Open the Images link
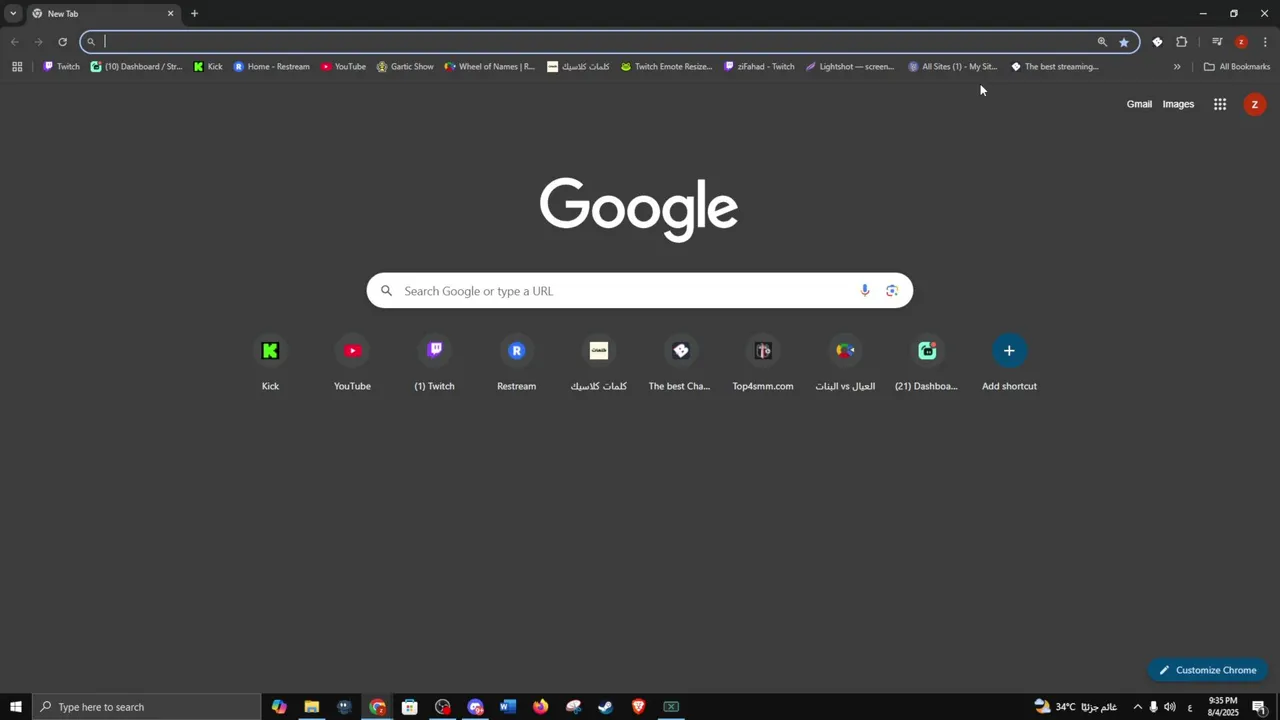Screen dimensions: 1280x720 coord(1178,104)
